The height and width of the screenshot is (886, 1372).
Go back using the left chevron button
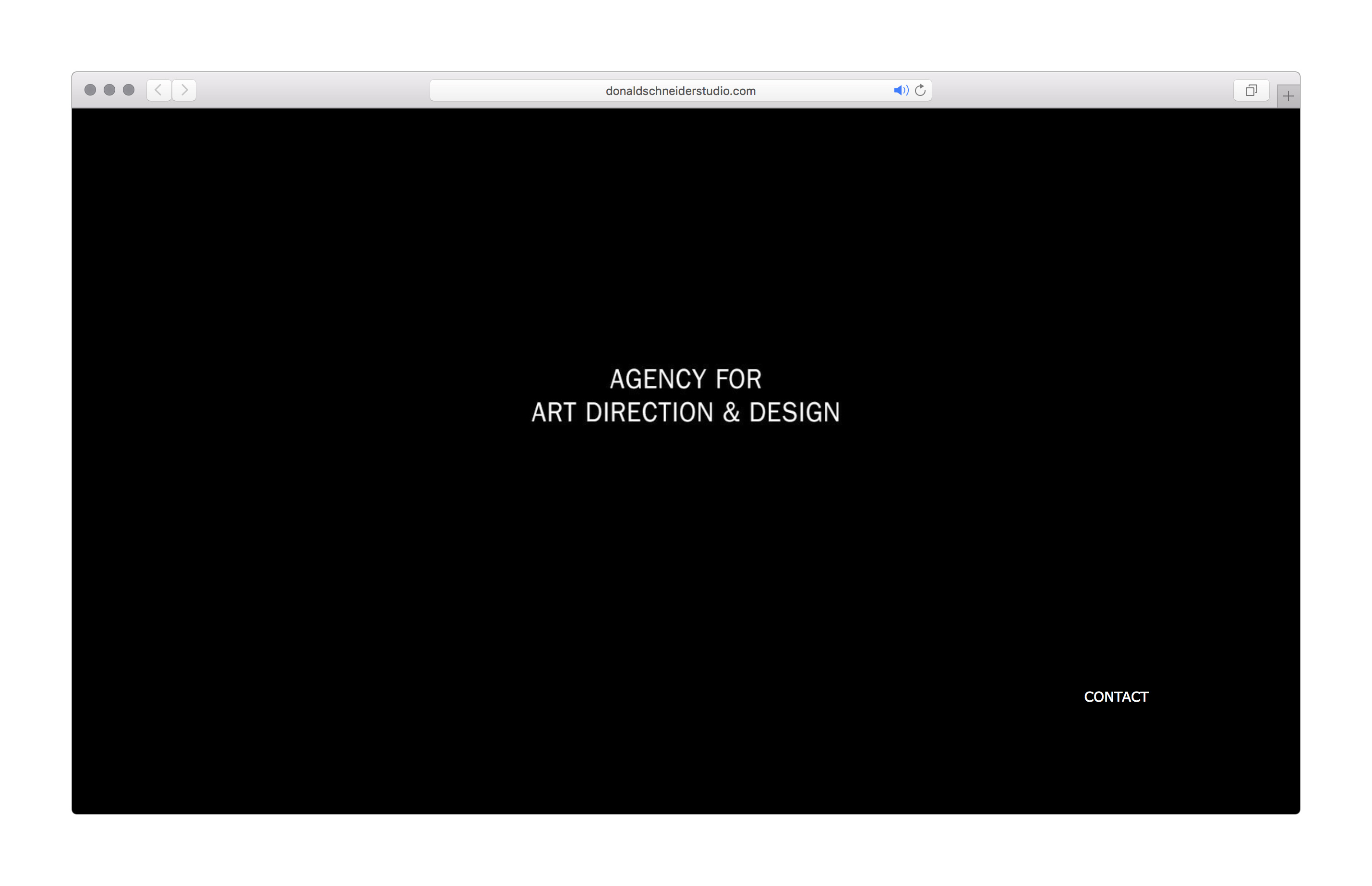click(159, 90)
